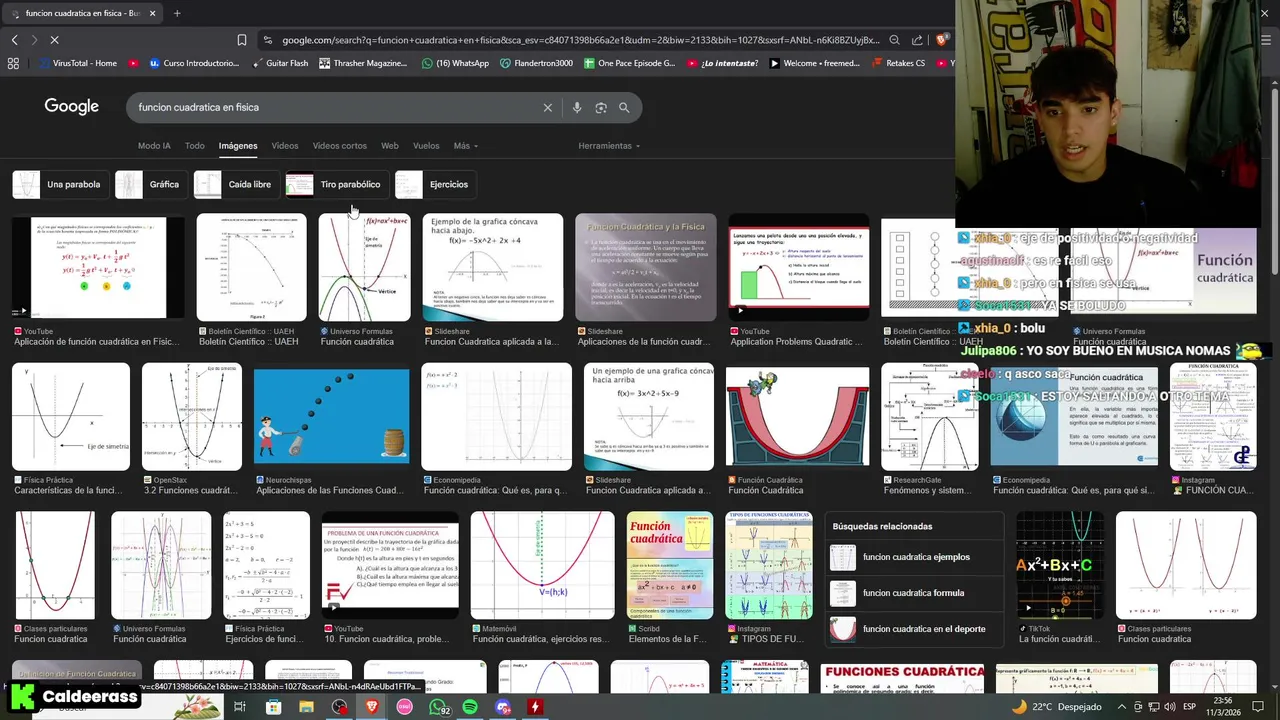
Task: Select related search funcion cuadratica ejemplos
Action: pyautogui.click(x=915, y=557)
